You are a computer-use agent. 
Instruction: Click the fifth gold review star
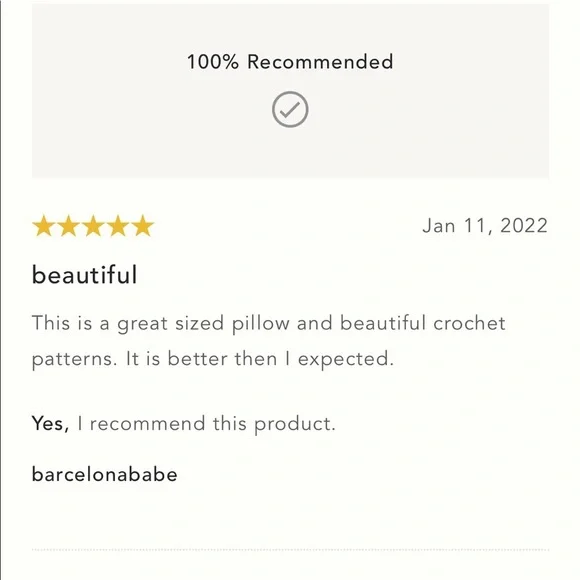(x=143, y=226)
